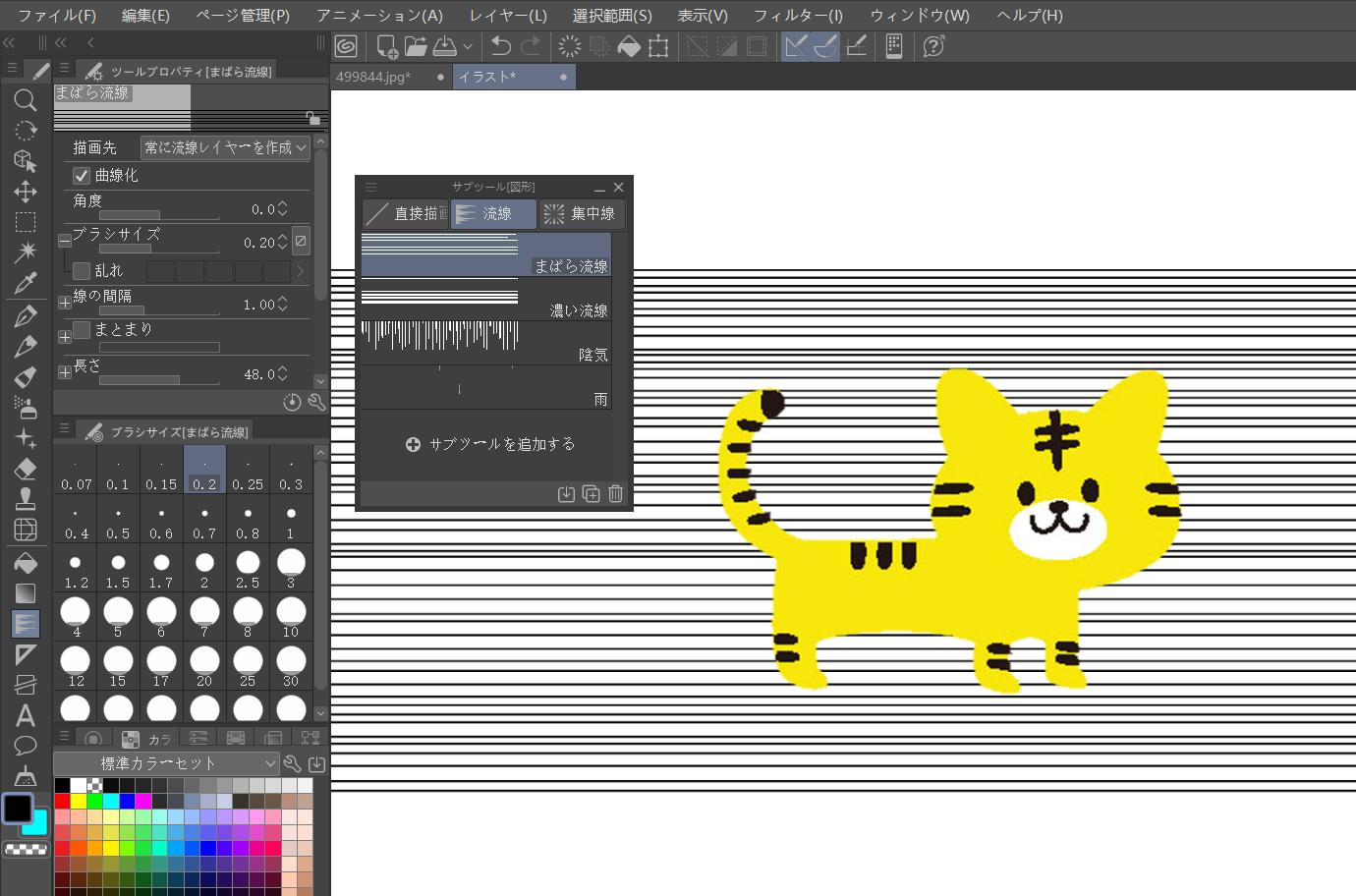
Task: Select the Pen tool
Action: (26, 315)
